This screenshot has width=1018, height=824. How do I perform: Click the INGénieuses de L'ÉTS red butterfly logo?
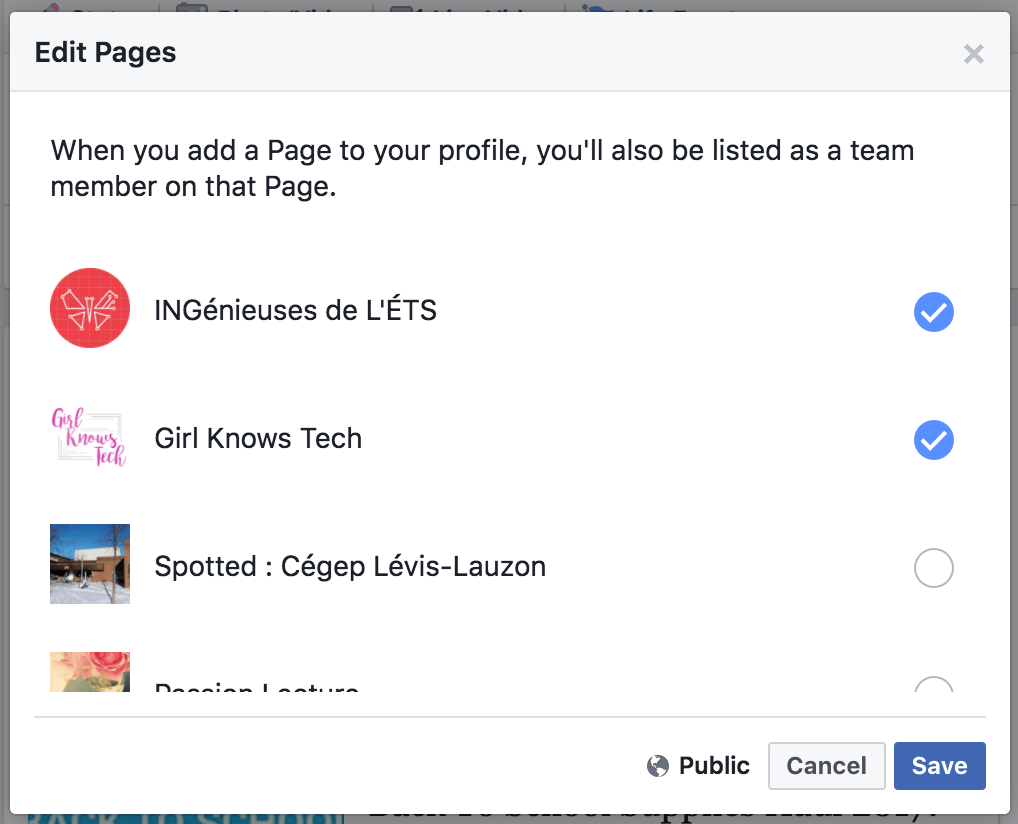(x=90, y=308)
